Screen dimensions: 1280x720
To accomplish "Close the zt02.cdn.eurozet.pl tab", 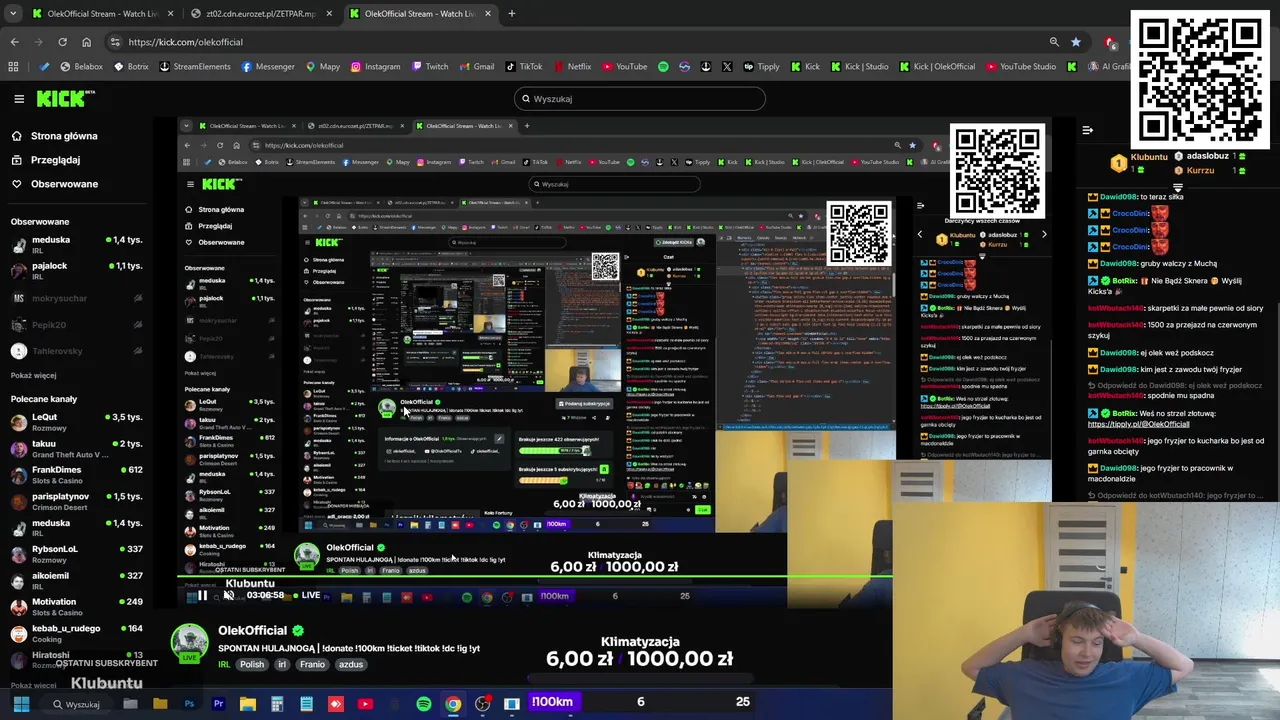I will pyautogui.click(x=329, y=14).
